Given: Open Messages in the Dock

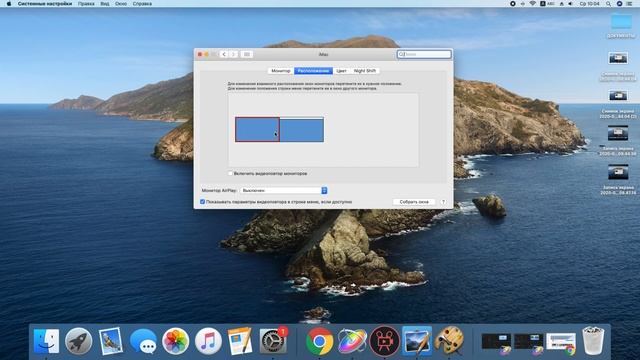Looking at the screenshot, I should point(143,341).
